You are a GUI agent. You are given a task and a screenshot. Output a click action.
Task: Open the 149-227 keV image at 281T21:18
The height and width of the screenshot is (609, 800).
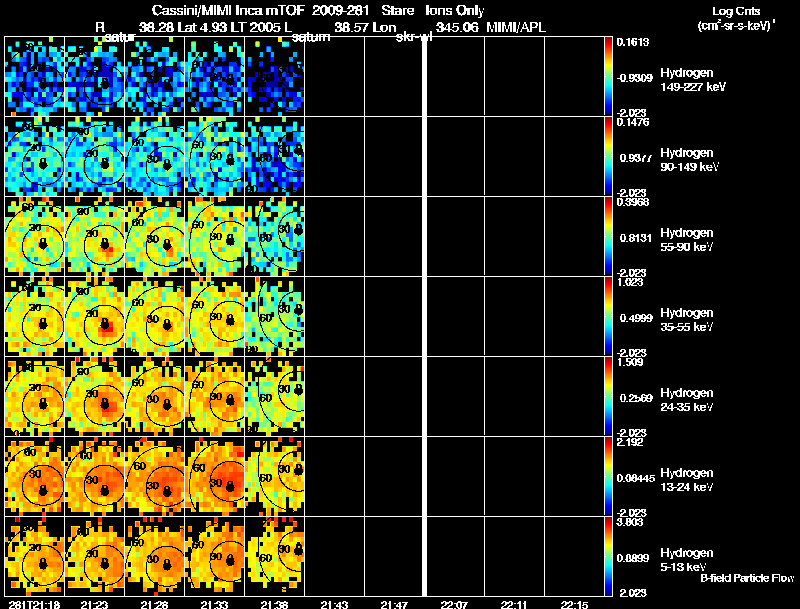(x=34, y=77)
